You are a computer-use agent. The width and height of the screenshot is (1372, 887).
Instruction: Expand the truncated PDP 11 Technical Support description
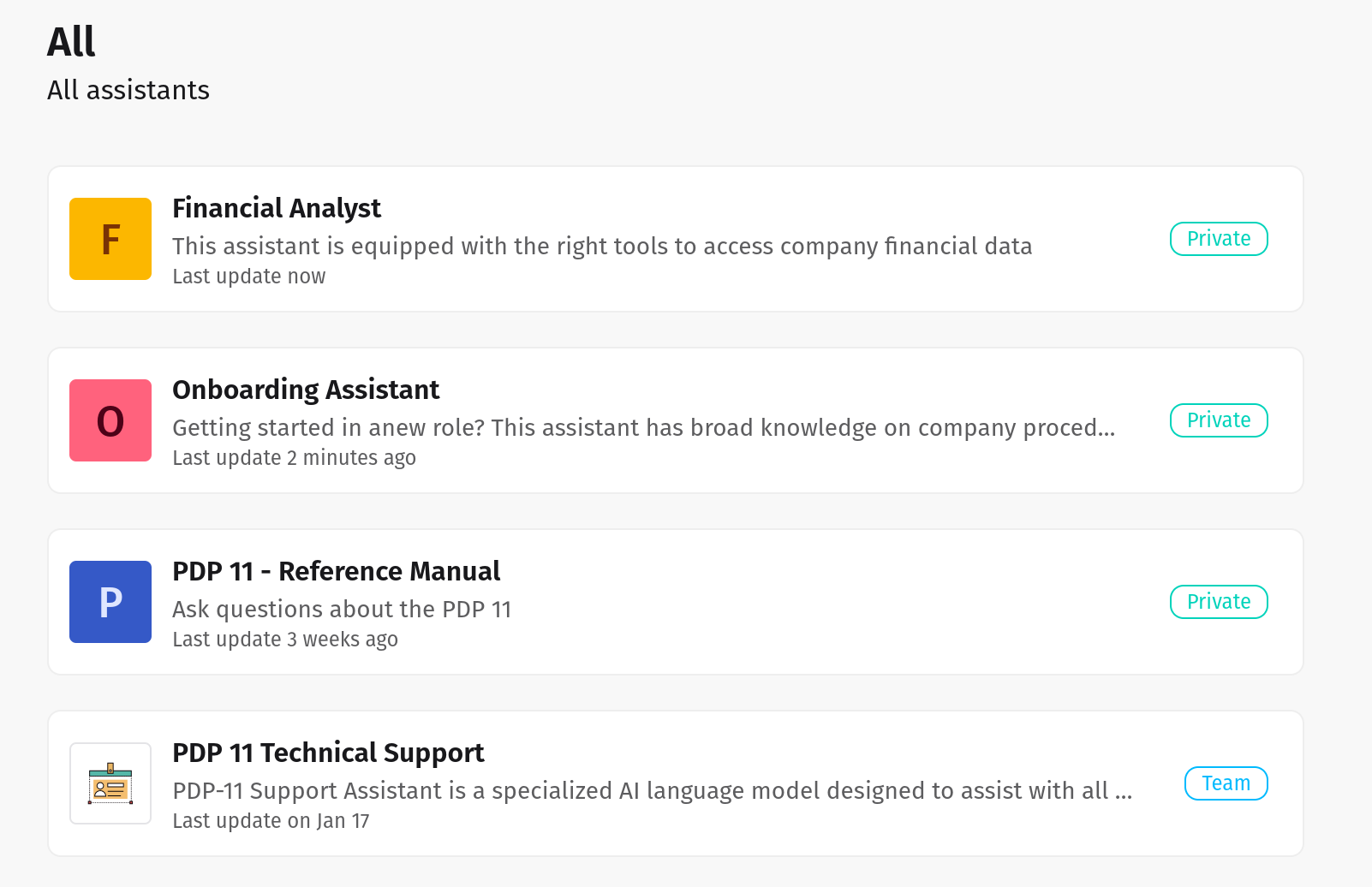651,791
